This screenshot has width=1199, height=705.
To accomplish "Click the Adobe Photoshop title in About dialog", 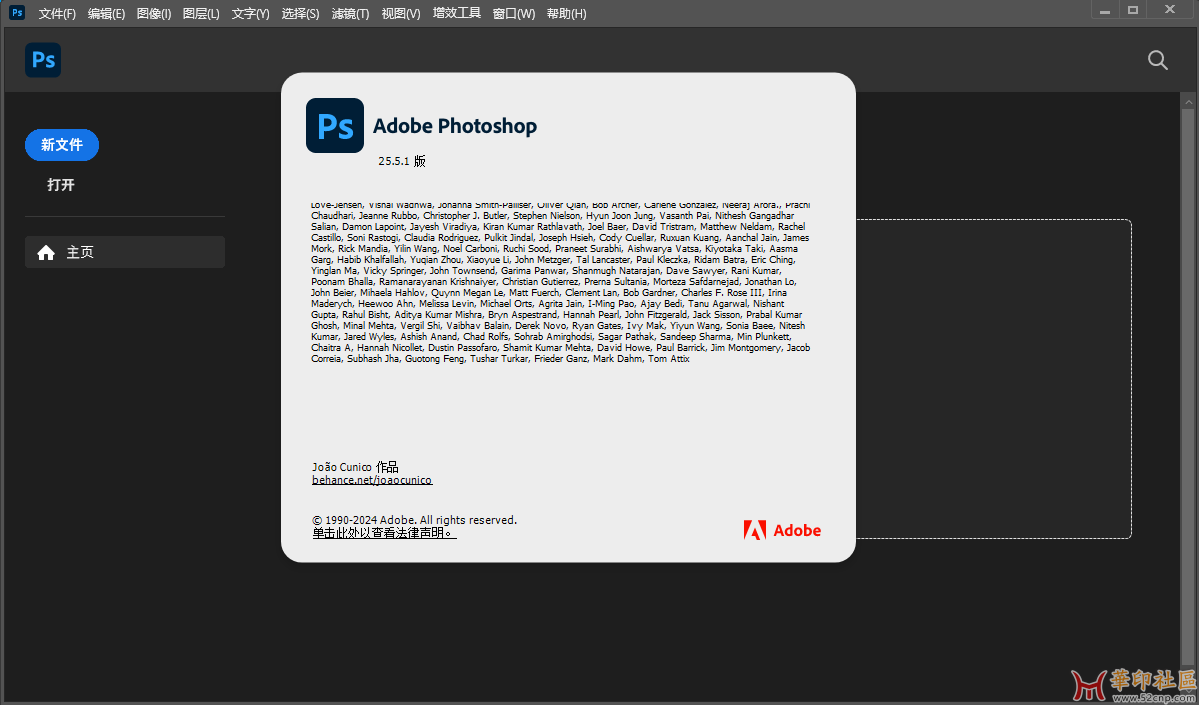I will (455, 126).
